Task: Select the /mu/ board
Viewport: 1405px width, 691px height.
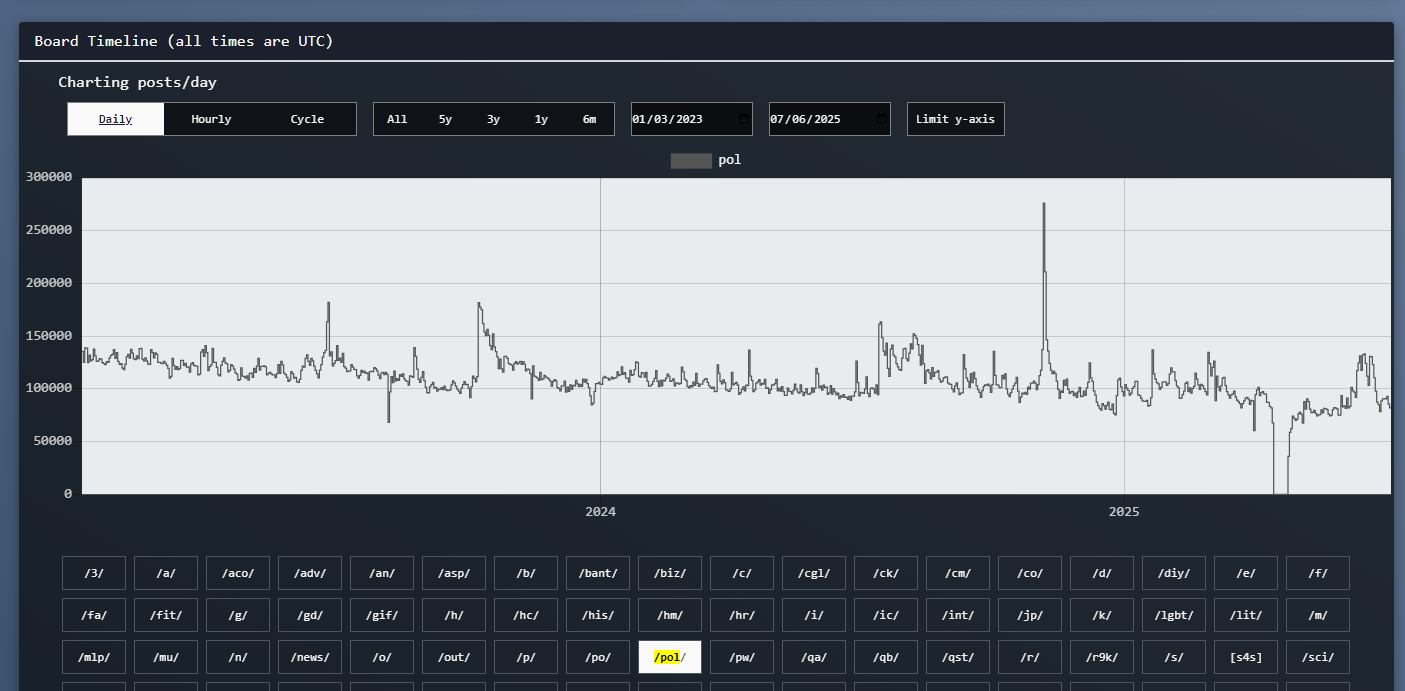Action: coord(166,657)
